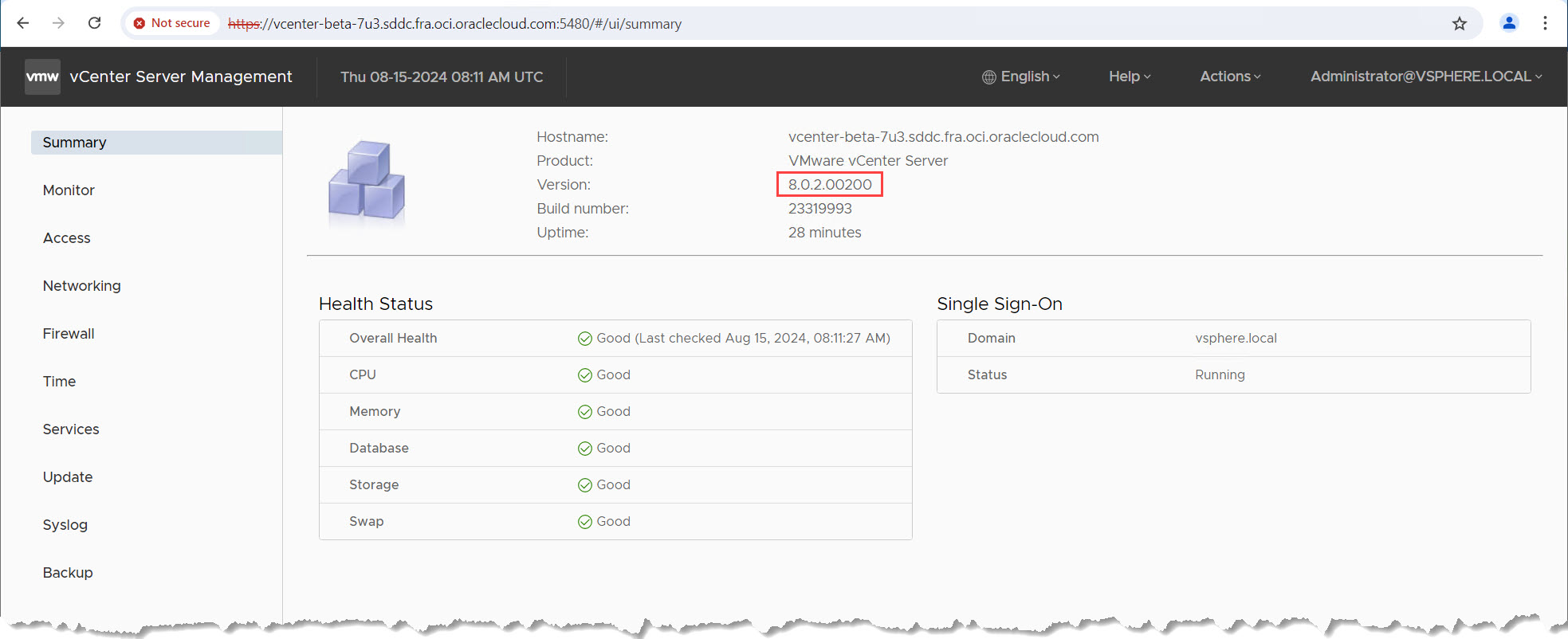This screenshot has height=639, width=1568.
Task: Click the Swap green check icon
Action: (585, 522)
